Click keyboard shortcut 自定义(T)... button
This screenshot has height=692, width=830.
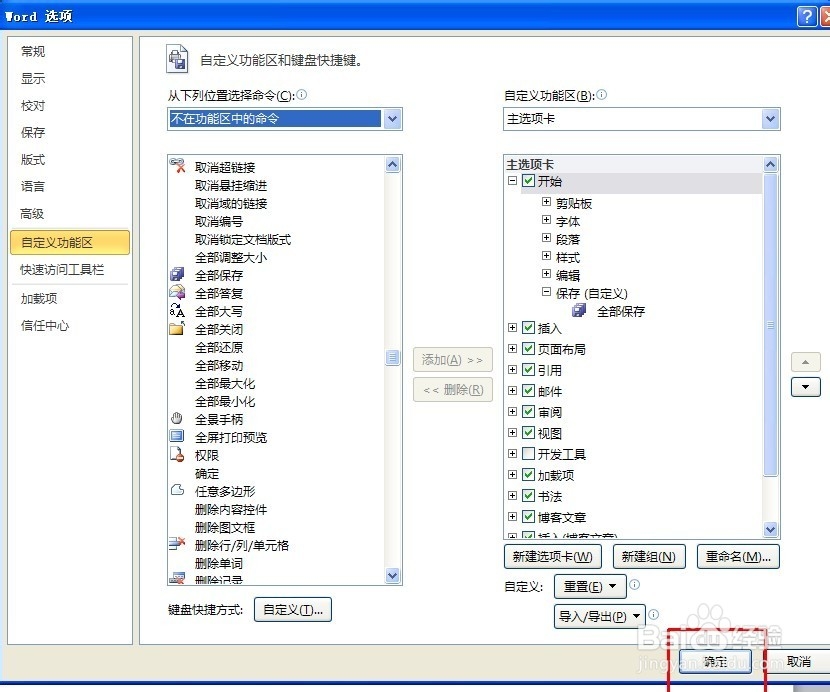click(293, 609)
